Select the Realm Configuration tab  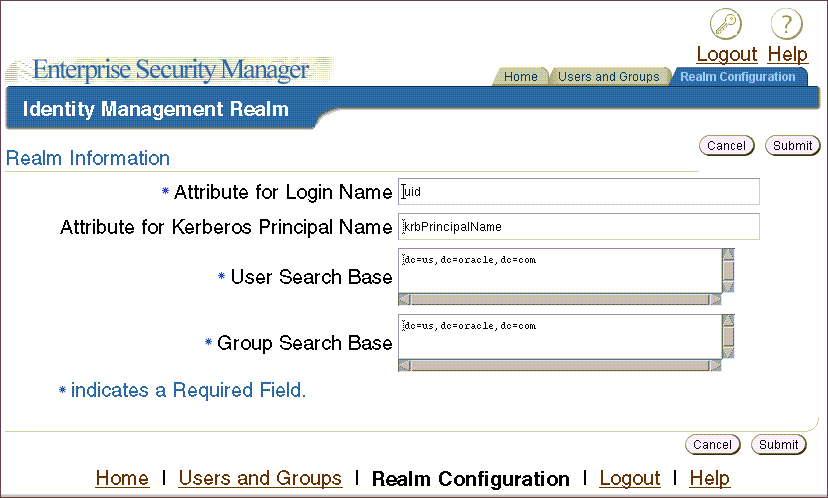coord(737,77)
